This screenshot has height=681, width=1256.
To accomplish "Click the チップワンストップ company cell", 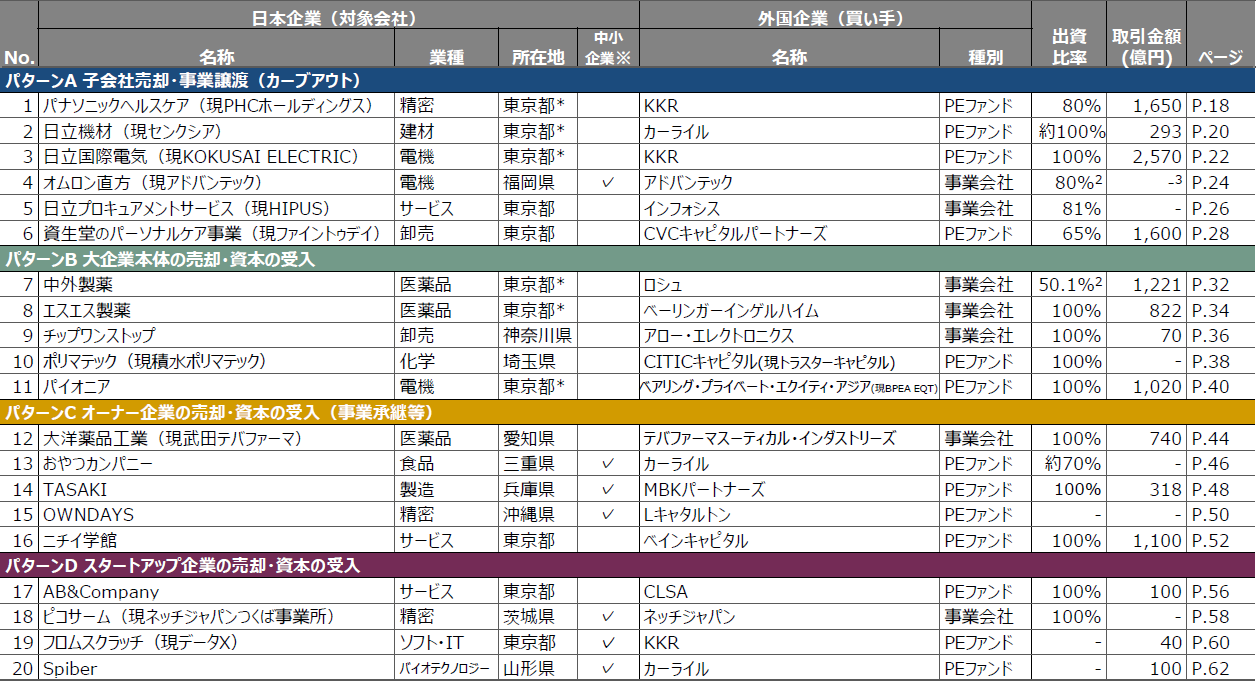I will click(x=217, y=336).
